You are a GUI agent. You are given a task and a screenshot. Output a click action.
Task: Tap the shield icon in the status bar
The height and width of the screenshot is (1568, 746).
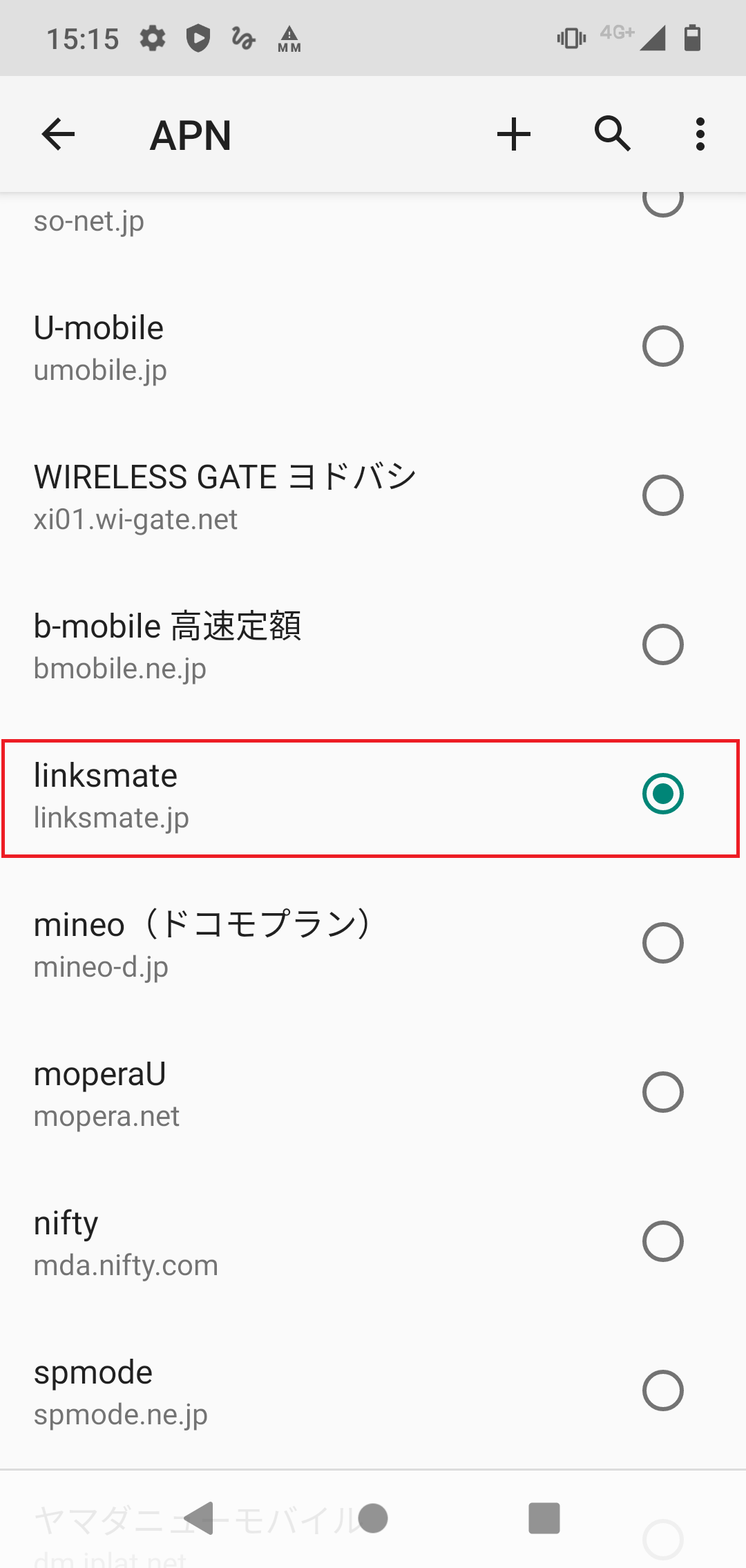pyautogui.click(x=199, y=38)
